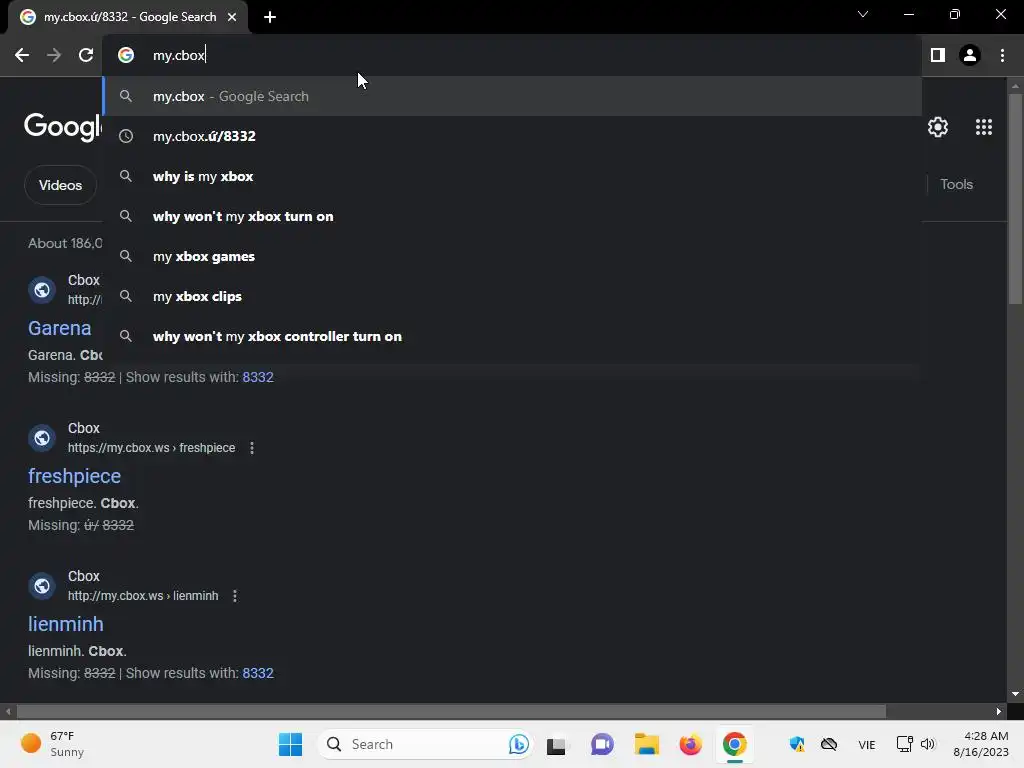This screenshot has height=768, width=1024.
Task: Open File Explorer from taskbar
Action: tap(647, 744)
